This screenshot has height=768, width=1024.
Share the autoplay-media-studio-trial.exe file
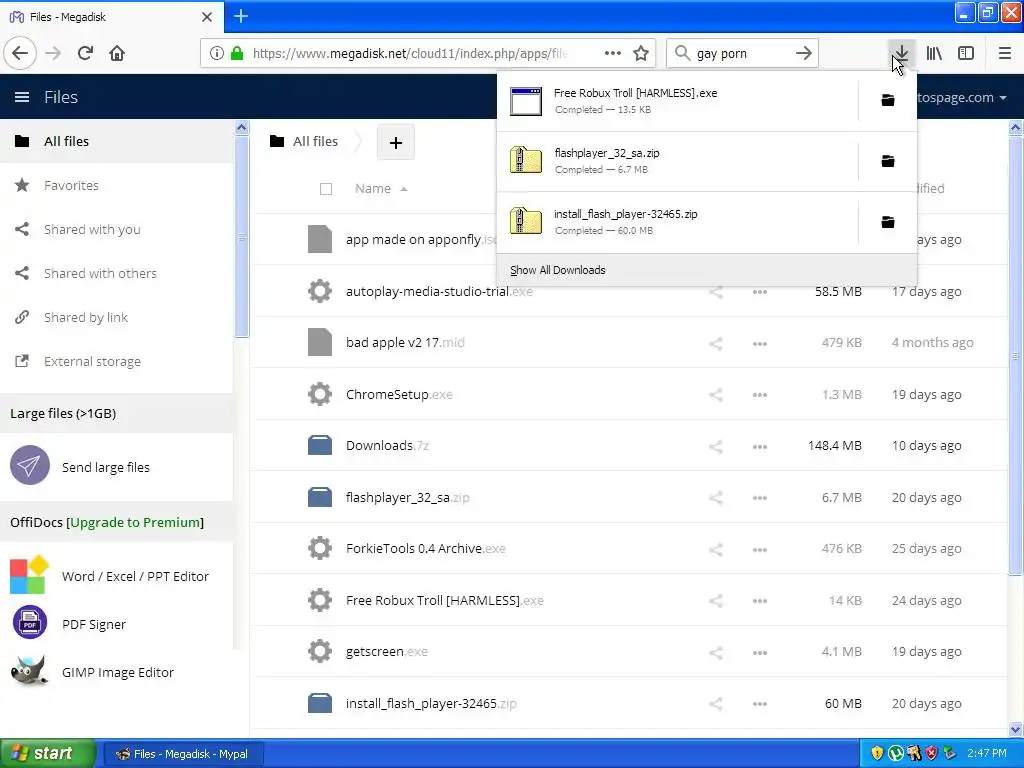[x=716, y=292]
